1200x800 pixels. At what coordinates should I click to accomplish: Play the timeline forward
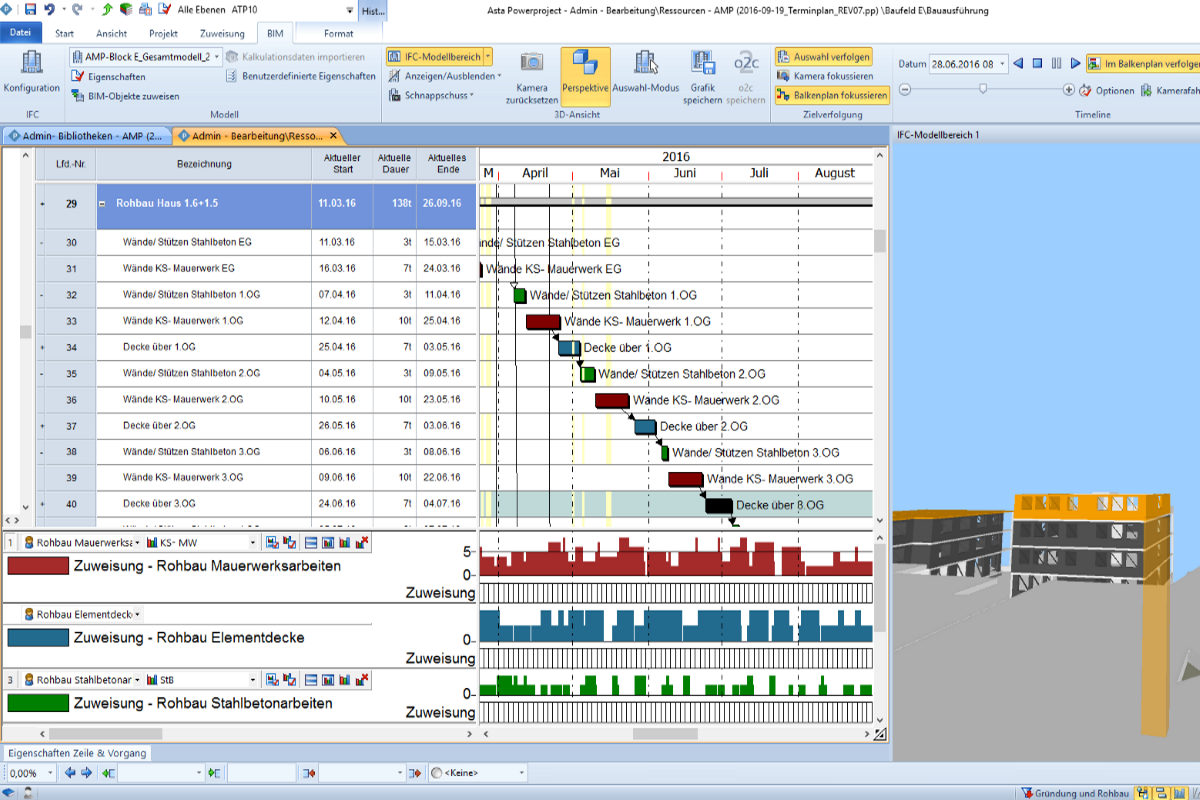pyautogui.click(x=1075, y=63)
